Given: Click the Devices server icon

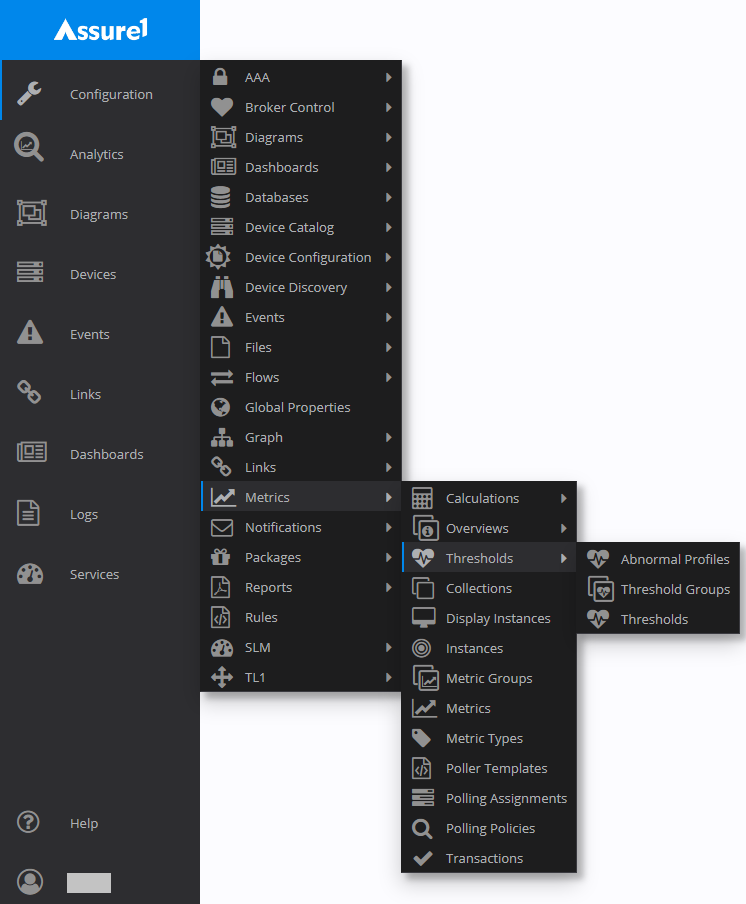Looking at the screenshot, I should point(30,272).
